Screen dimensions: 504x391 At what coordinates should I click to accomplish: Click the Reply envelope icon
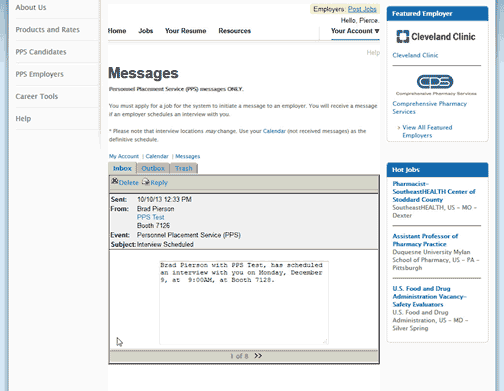pyautogui.click(x=146, y=181)
